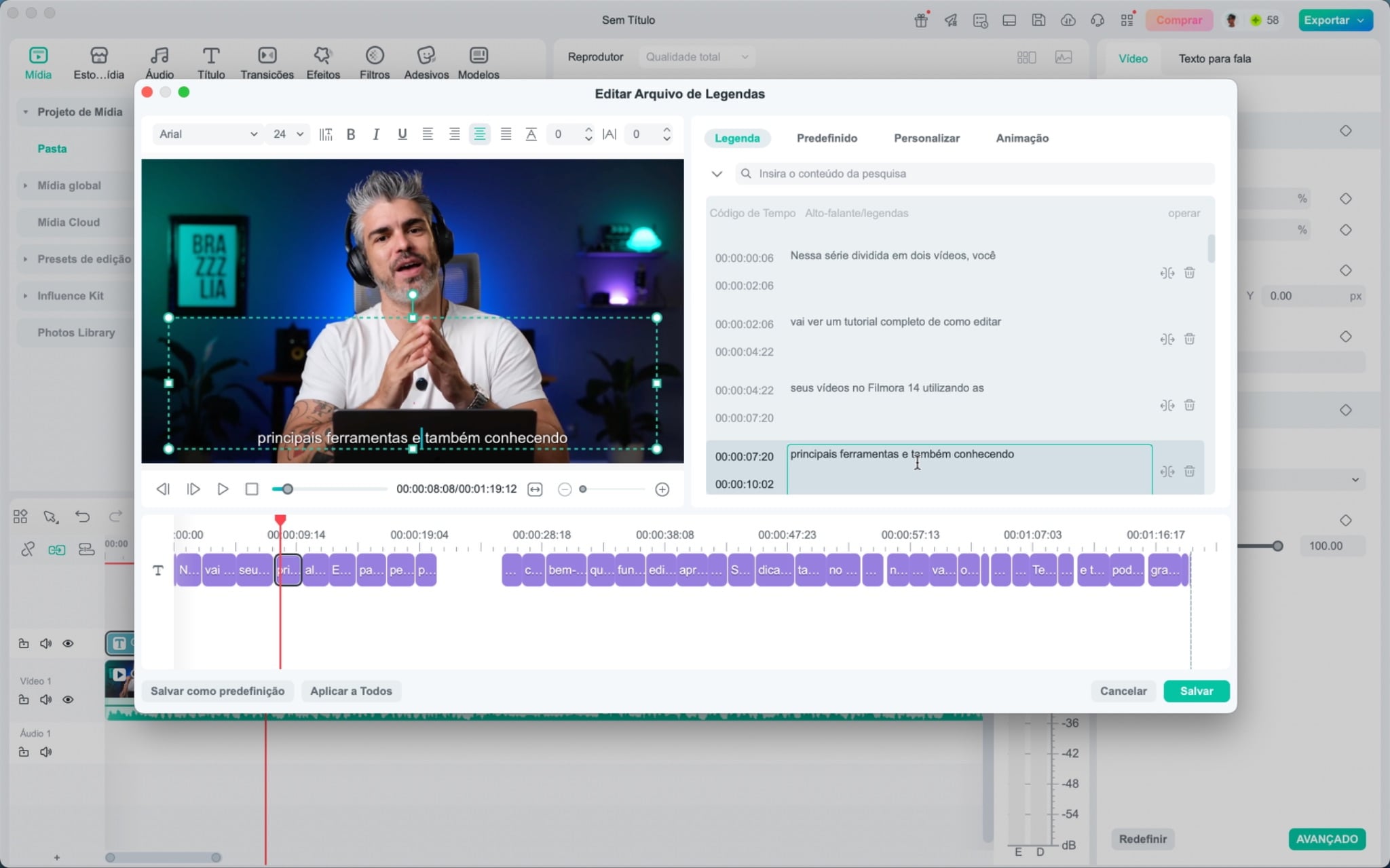Select center text alignment icon

pos(480,134)
